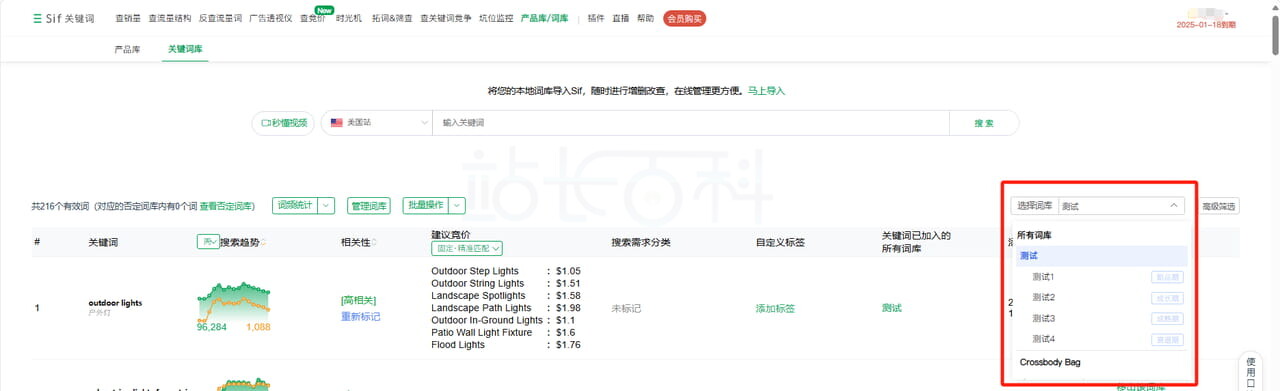Open the 直播 menu item

click(621, 18)
